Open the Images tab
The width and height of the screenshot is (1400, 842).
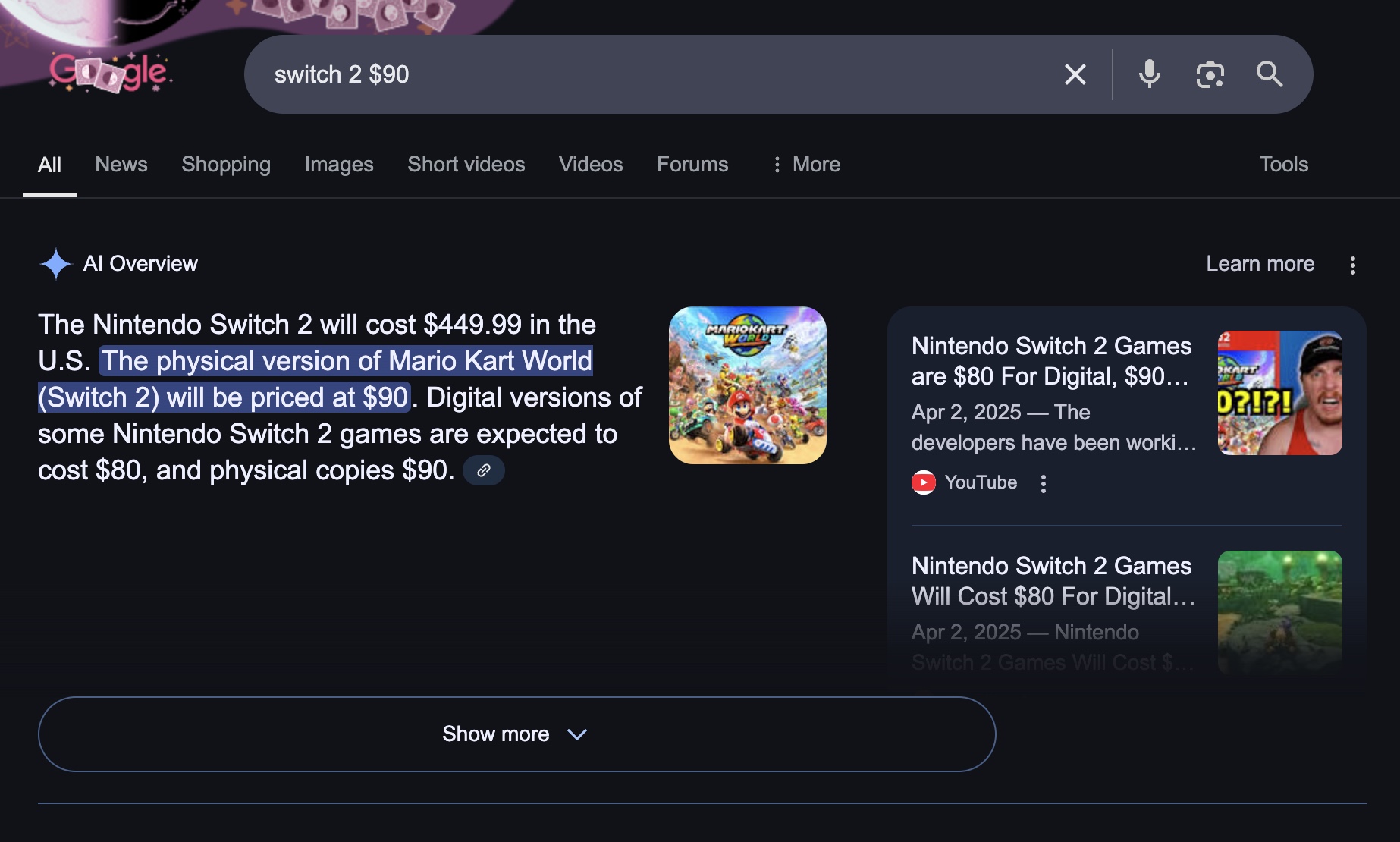tap(339, 165)
